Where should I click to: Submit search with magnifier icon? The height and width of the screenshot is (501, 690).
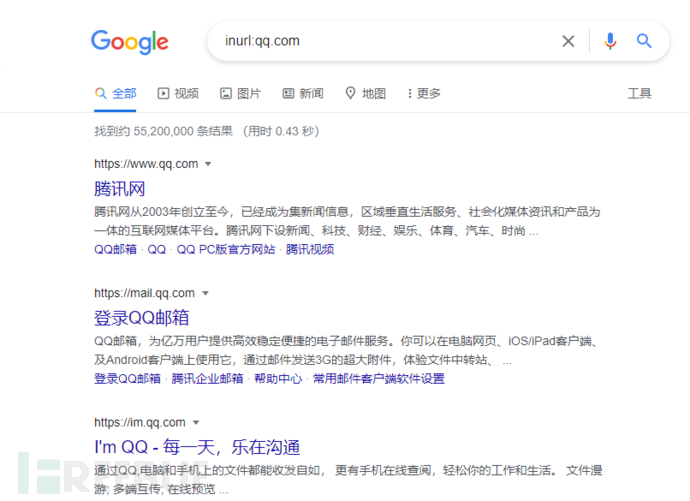pos(644,41)
